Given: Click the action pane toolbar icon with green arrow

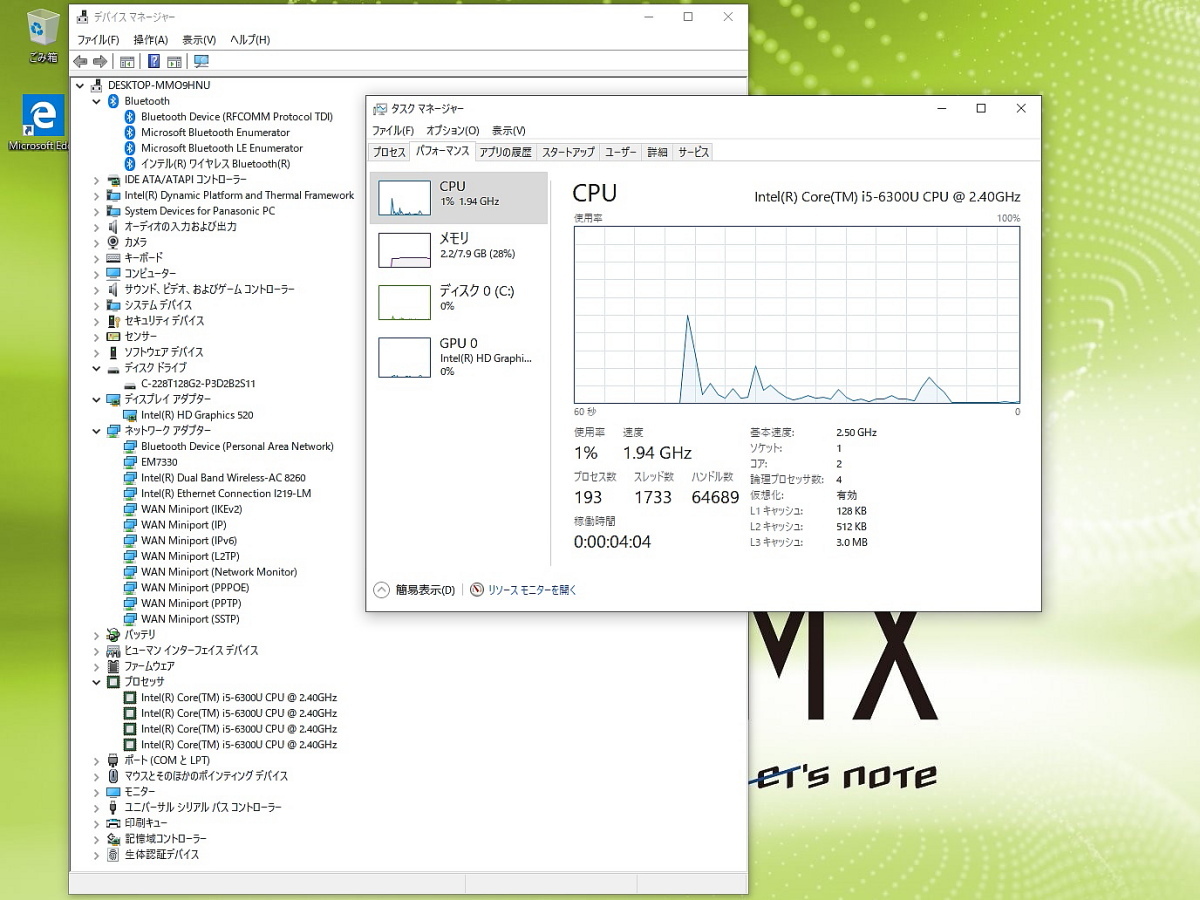Looking at the screenshot, I should [174, 62].
